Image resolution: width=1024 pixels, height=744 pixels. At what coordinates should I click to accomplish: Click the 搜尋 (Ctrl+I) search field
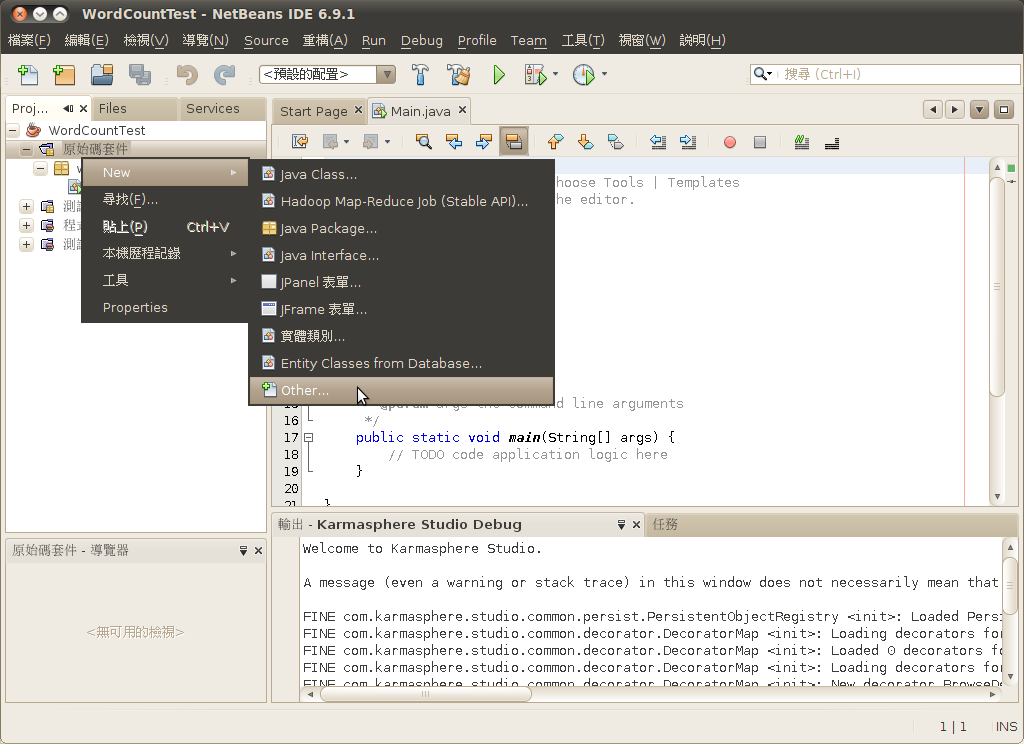click(x=886, y=74)
